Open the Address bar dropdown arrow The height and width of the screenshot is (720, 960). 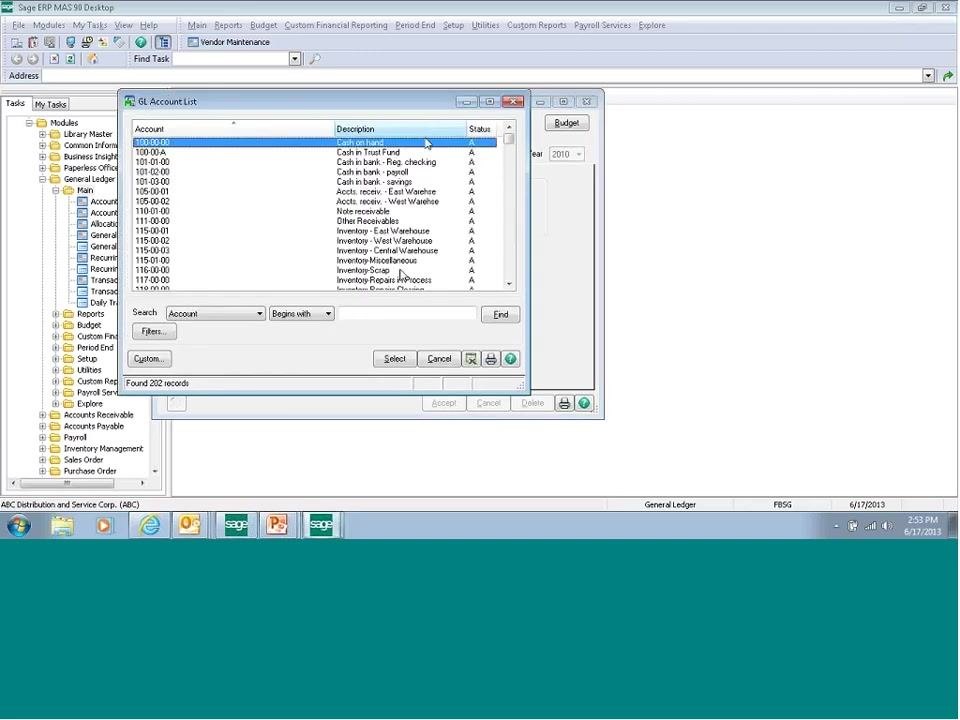(x=929, y=76)
